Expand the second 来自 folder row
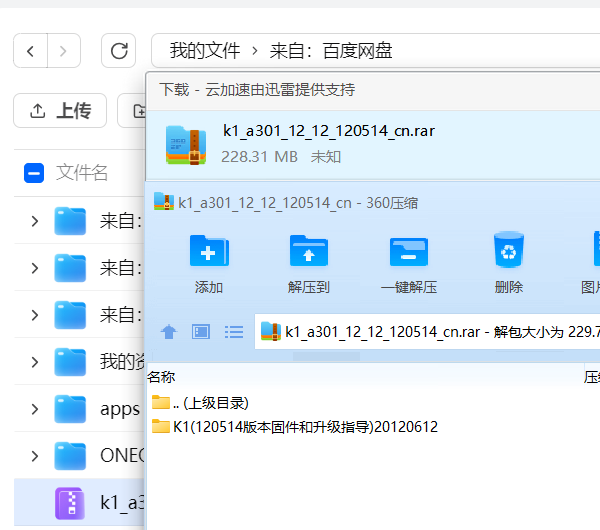600x530 pixels. click(x=35, y=268)
